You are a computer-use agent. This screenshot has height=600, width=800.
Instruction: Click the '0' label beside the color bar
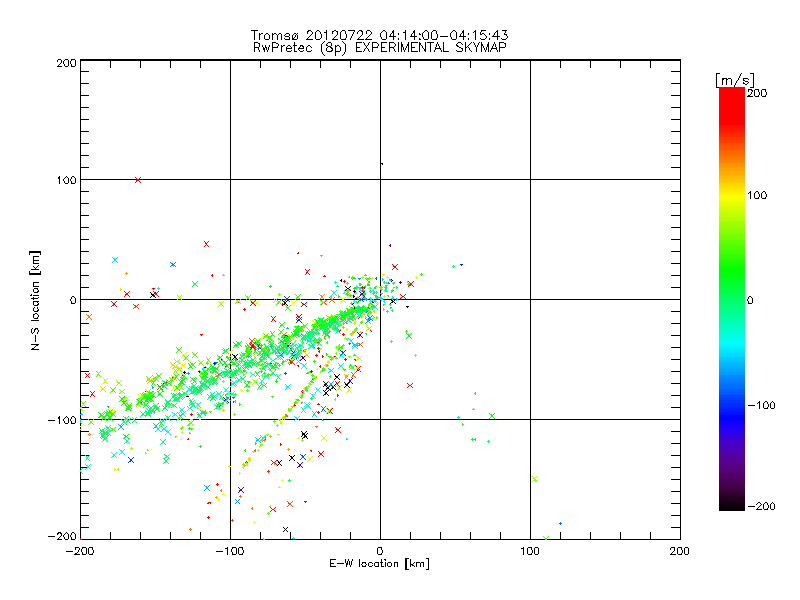(x=750, y=301)
